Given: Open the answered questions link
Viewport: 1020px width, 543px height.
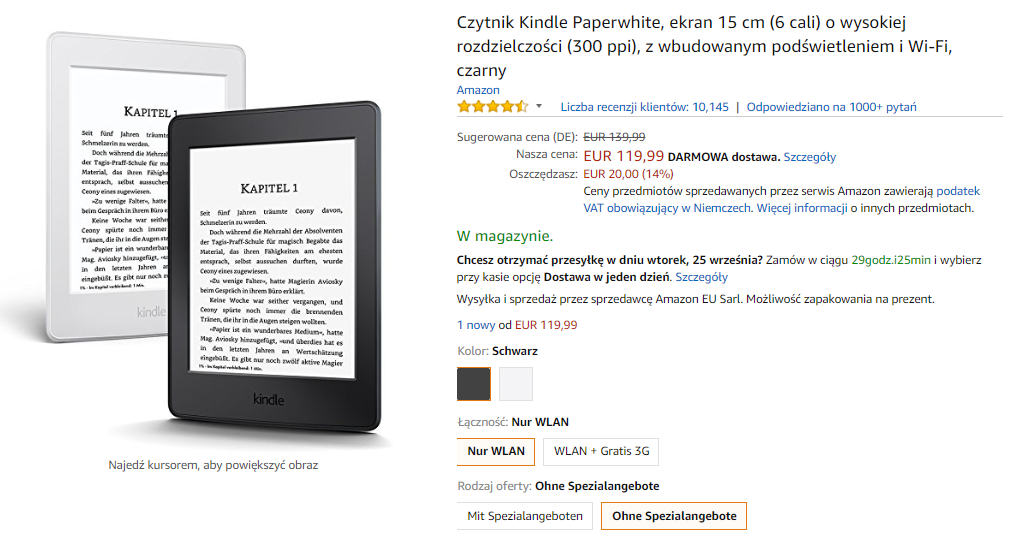Looking at the screenshot, I should coord(831,107).
